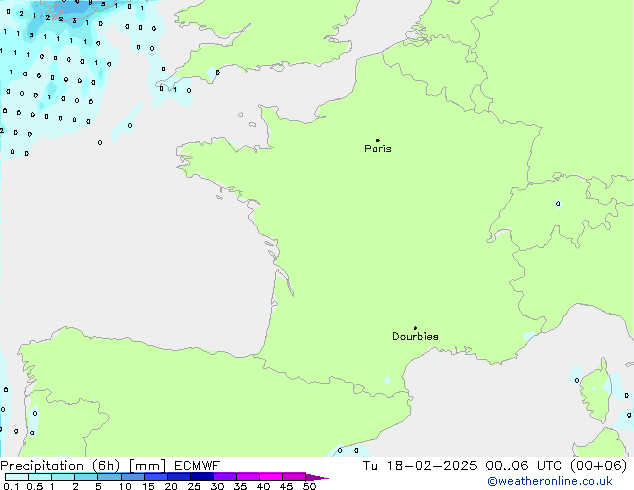Click the ECMWF model label

(197, 466)
